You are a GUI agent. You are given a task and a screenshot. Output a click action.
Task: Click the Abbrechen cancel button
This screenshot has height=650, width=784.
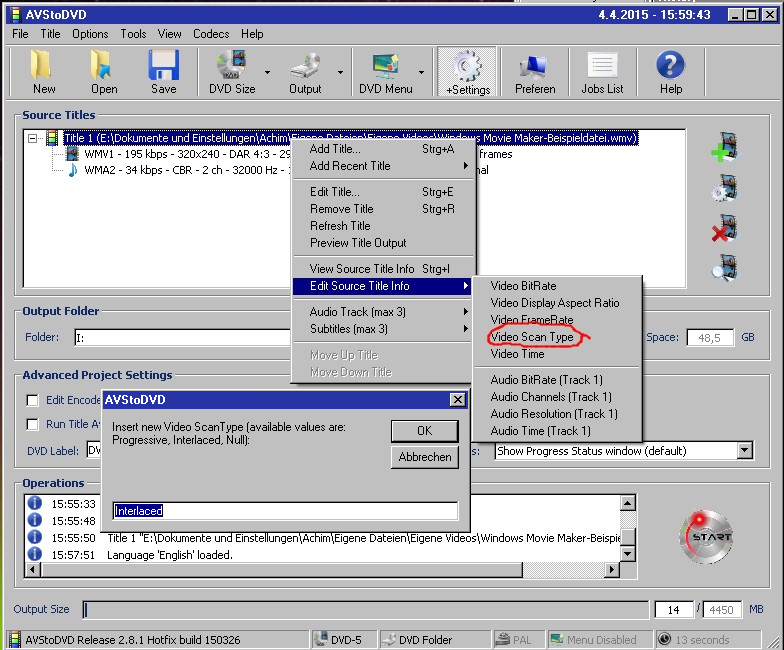coord(424,456)
